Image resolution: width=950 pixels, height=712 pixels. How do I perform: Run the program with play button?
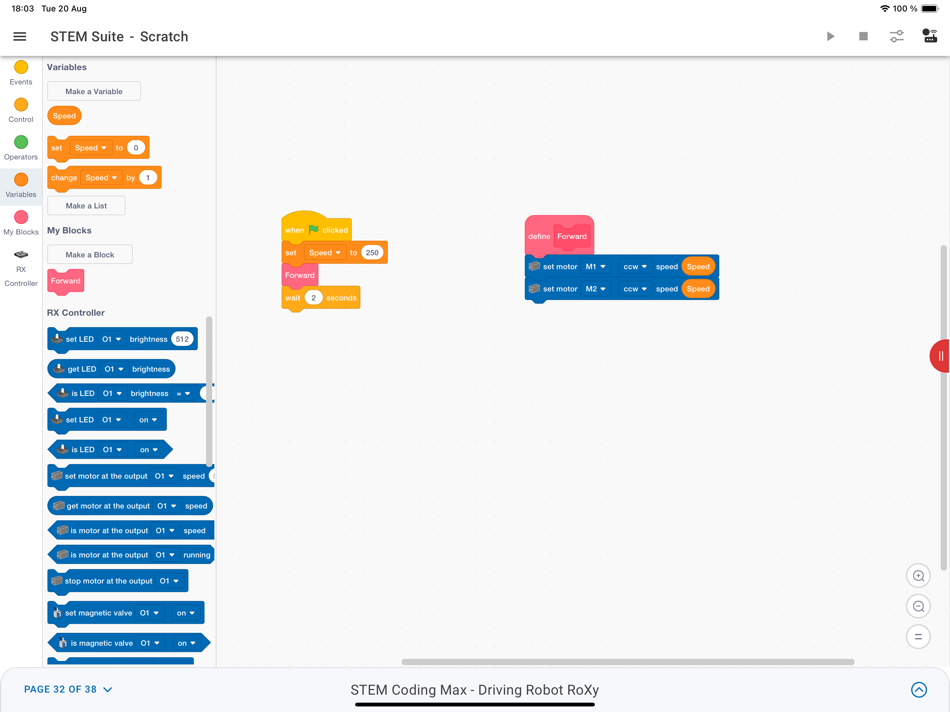coord(830,36)
